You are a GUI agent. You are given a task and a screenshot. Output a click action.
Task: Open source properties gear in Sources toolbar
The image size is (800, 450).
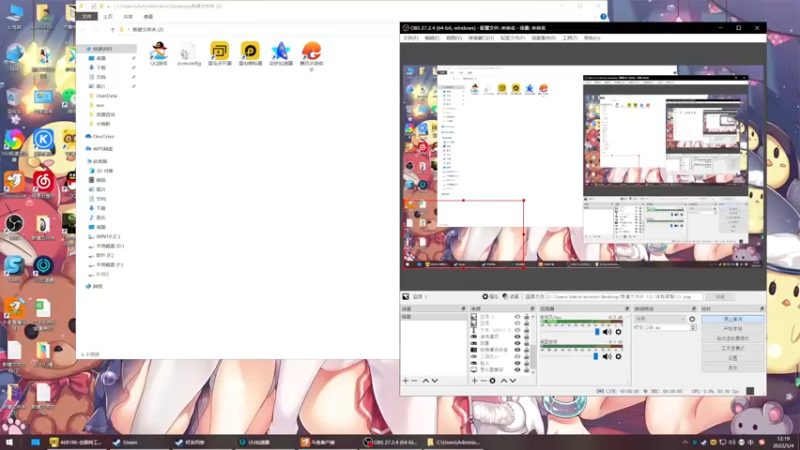tap(492, 381)
